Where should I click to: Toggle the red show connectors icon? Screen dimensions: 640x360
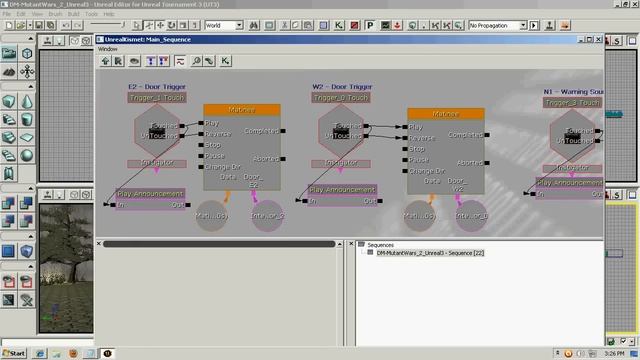point(163,61)
